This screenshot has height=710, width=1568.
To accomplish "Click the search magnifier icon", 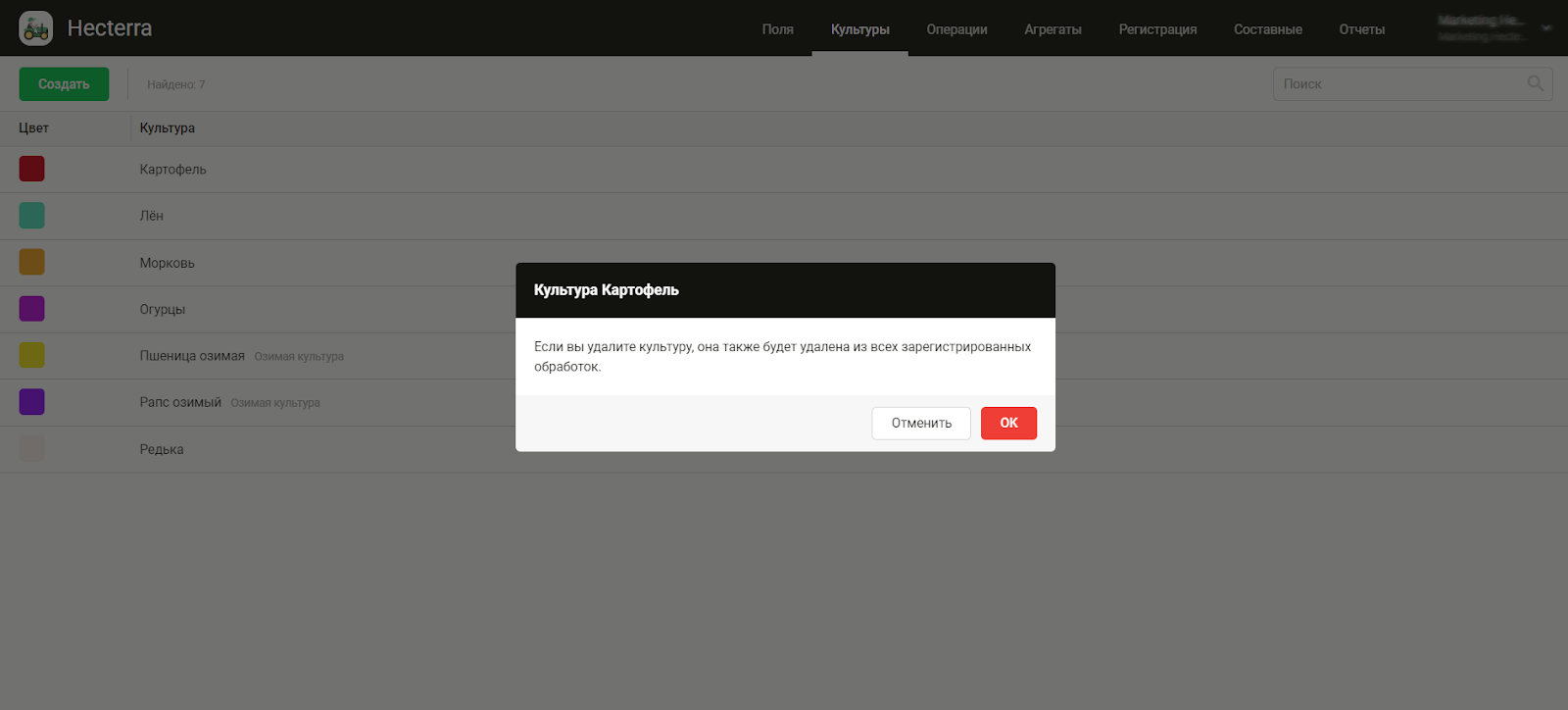I will pyautogui.click(x=1535, y=84).
